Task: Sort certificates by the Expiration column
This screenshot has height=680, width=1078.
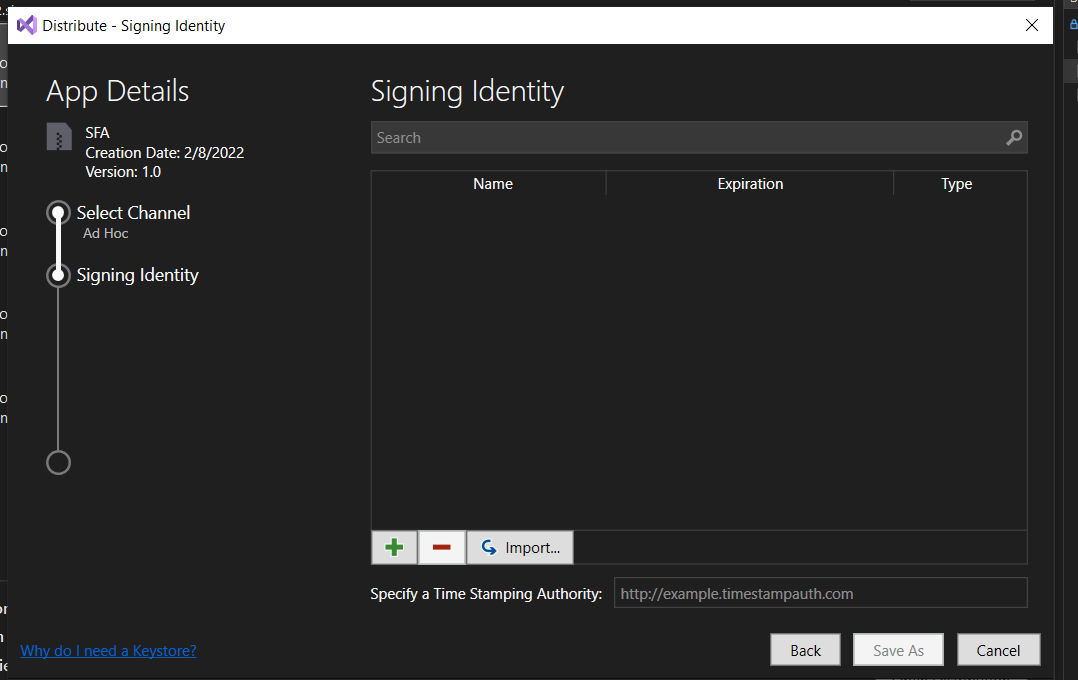Action: coord(750,183)
